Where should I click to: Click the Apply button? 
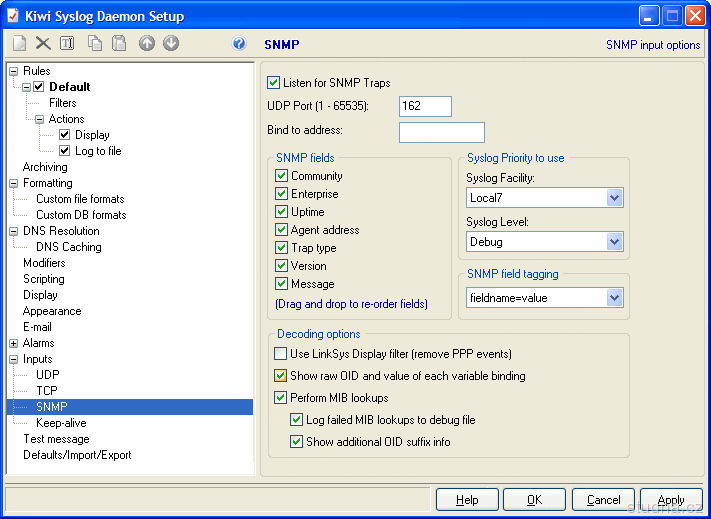click(x=671, y=500)
